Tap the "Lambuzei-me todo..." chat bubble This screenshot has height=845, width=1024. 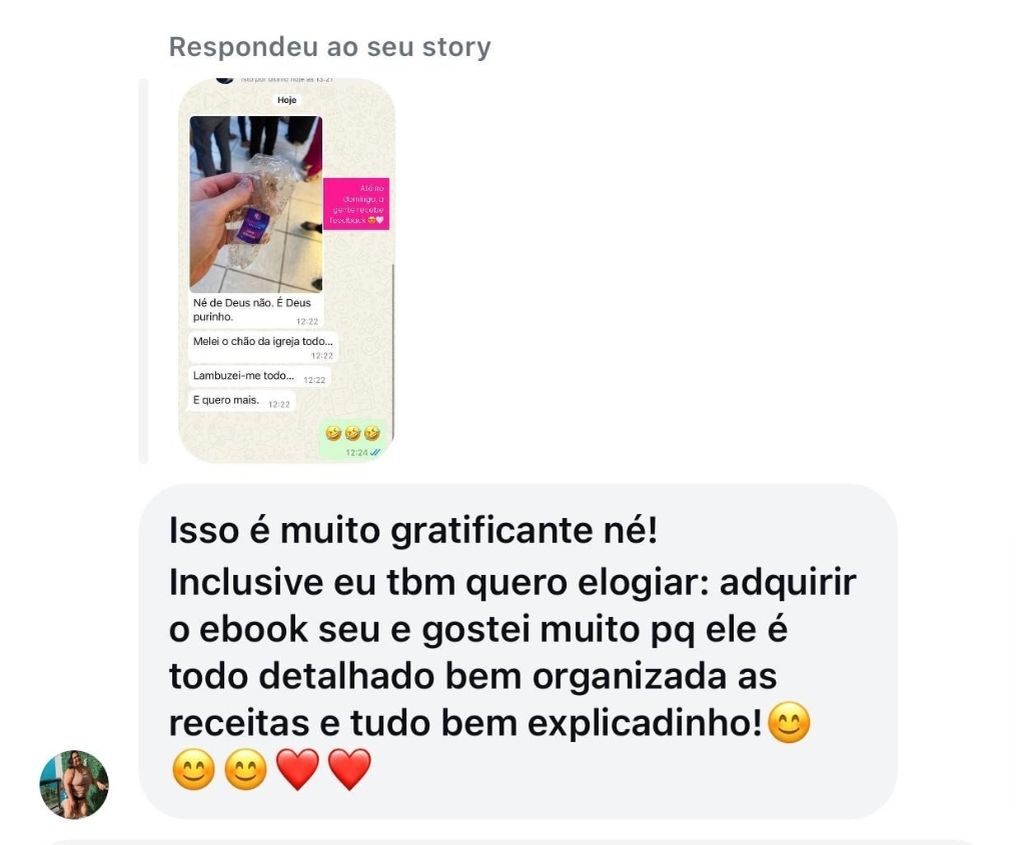coord(259,377)
